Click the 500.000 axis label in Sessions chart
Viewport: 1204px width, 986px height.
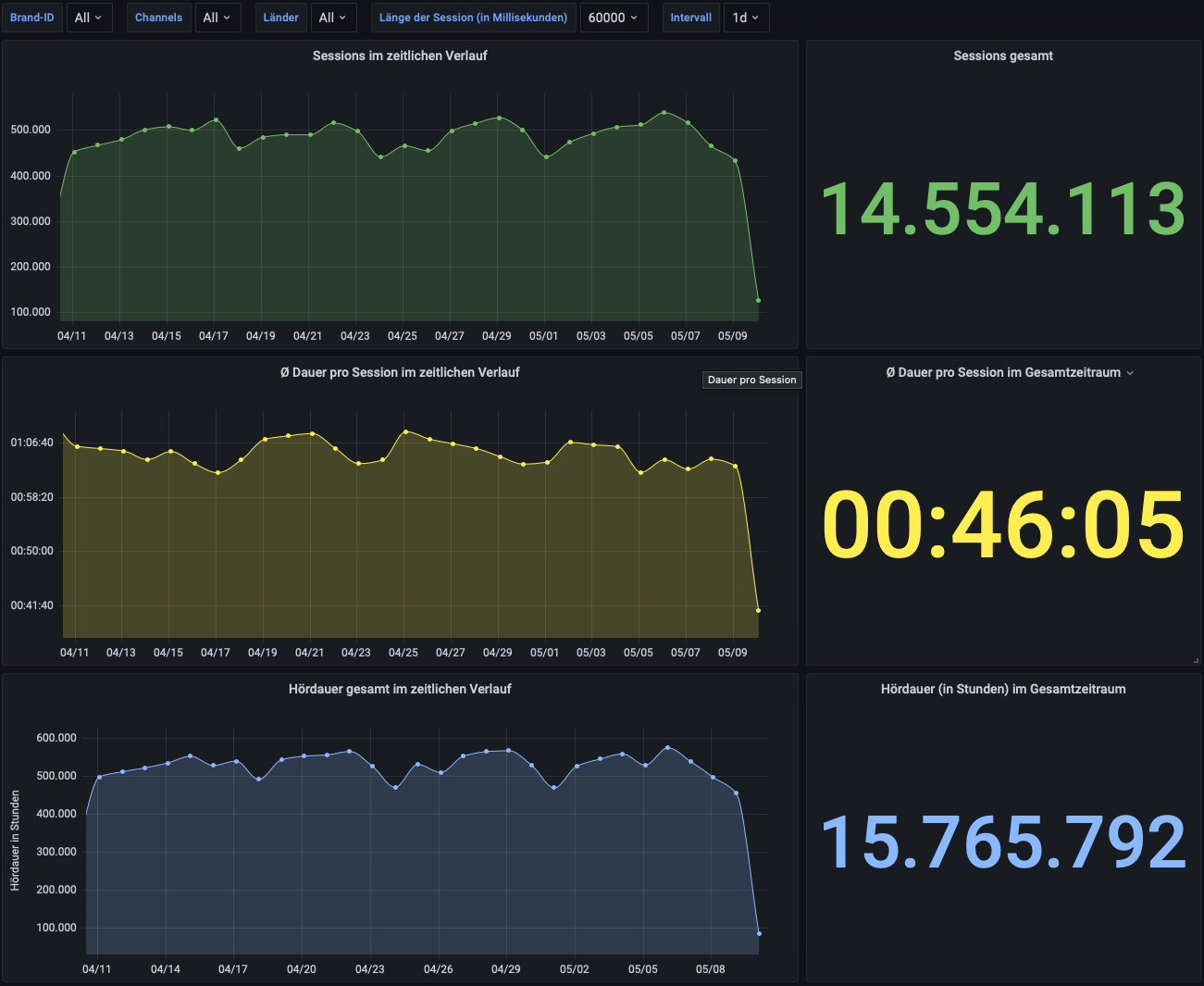click(31, 130)
